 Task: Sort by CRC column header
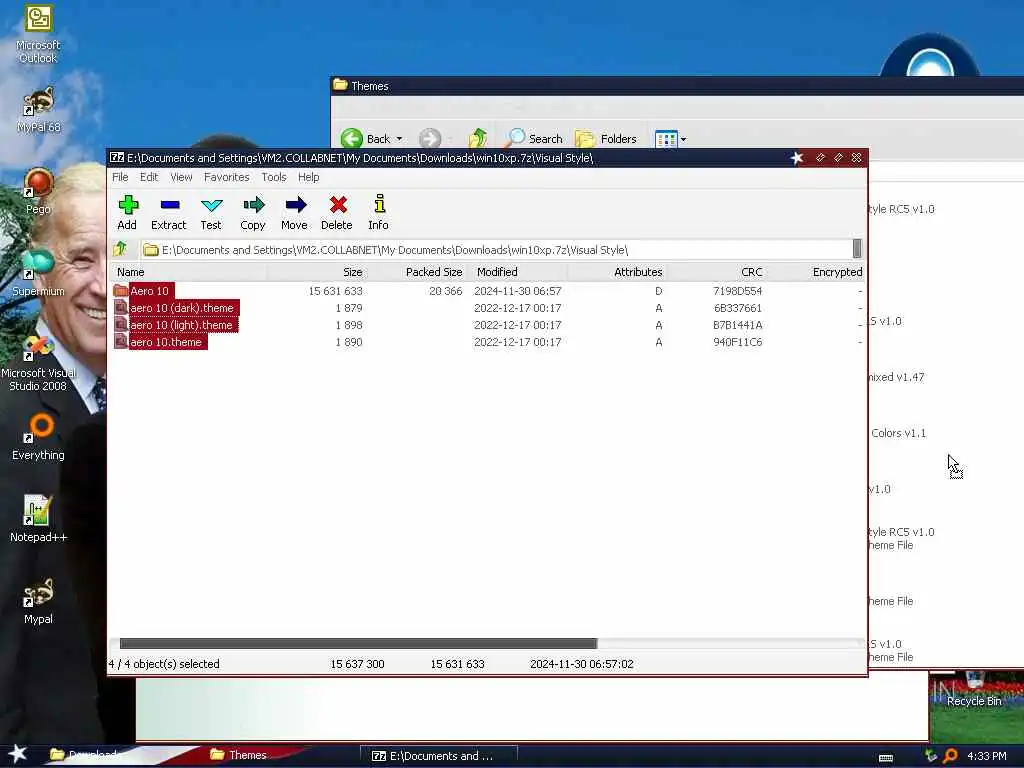(716, 272)
